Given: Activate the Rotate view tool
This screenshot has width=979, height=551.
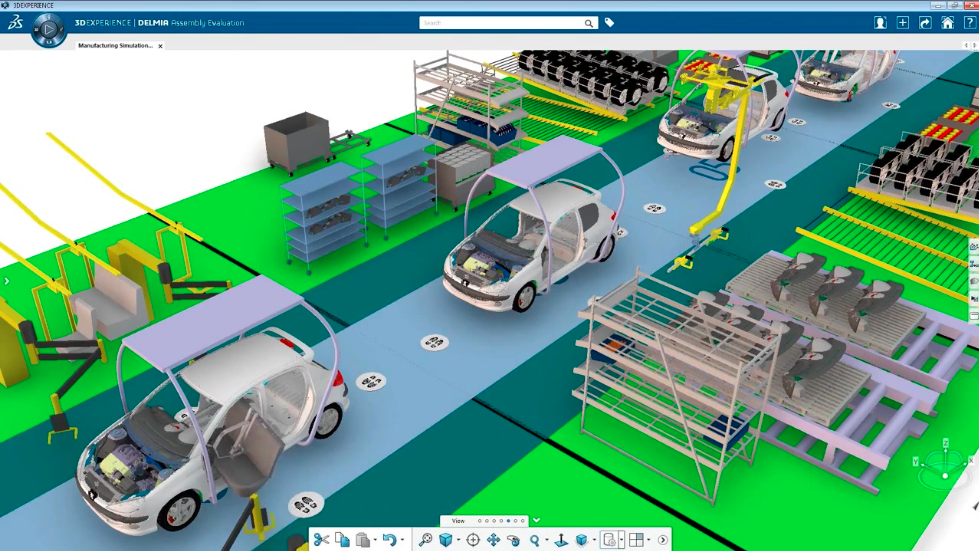Looking at the screenshot, I should 513,540.
